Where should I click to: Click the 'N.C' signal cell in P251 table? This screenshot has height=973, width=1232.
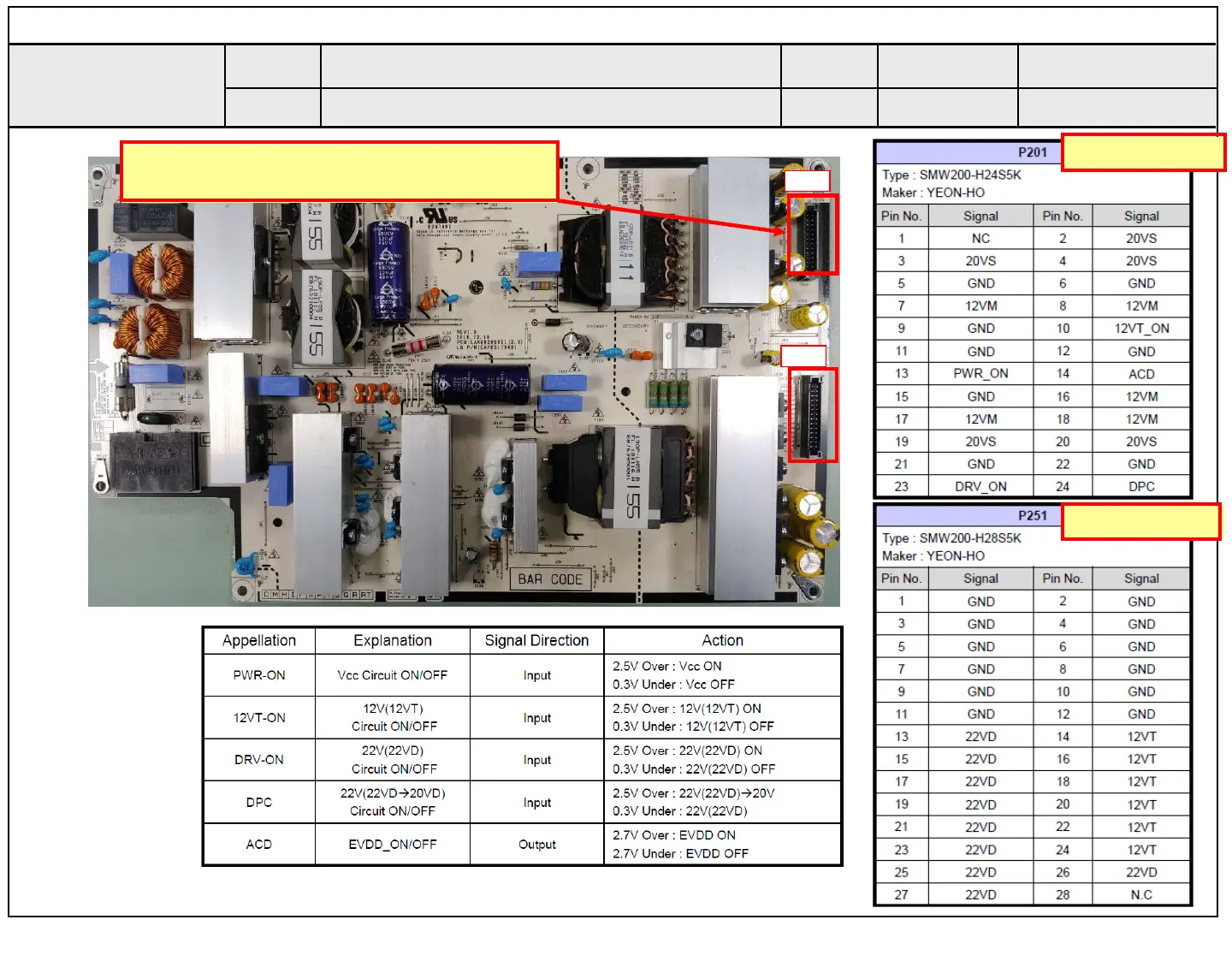(1141, 894)
